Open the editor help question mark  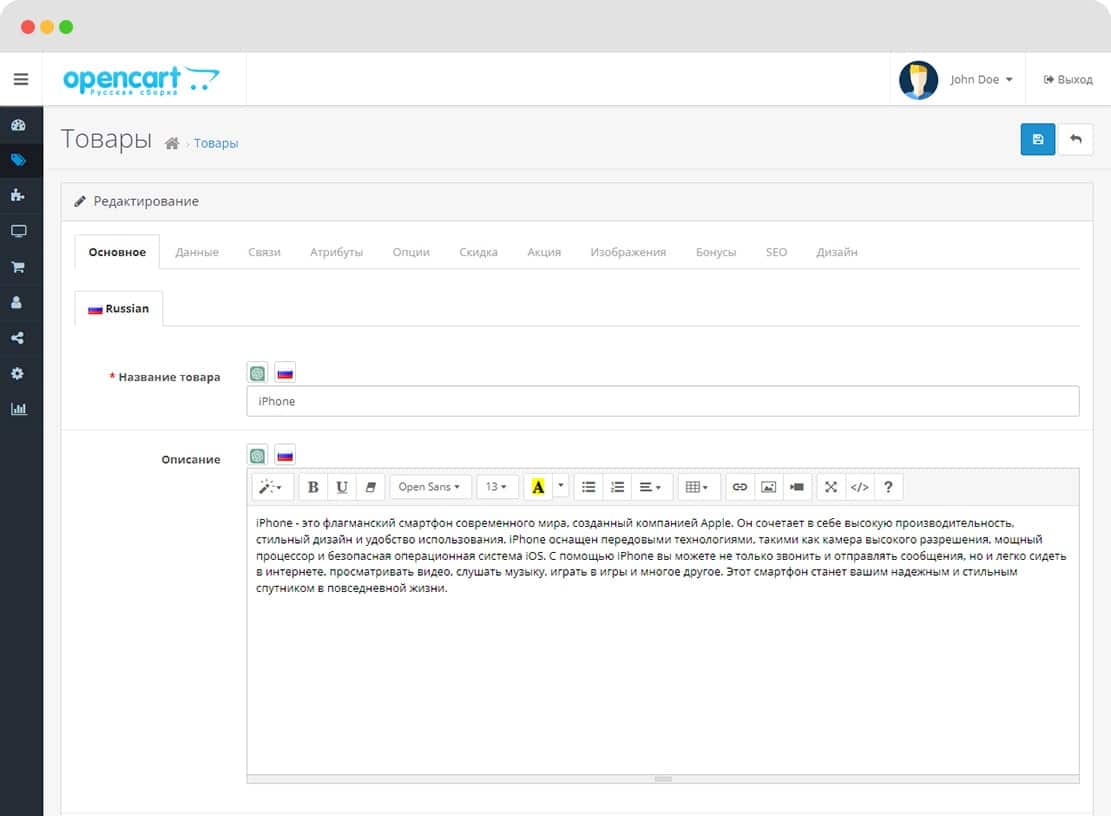(889, 487)
